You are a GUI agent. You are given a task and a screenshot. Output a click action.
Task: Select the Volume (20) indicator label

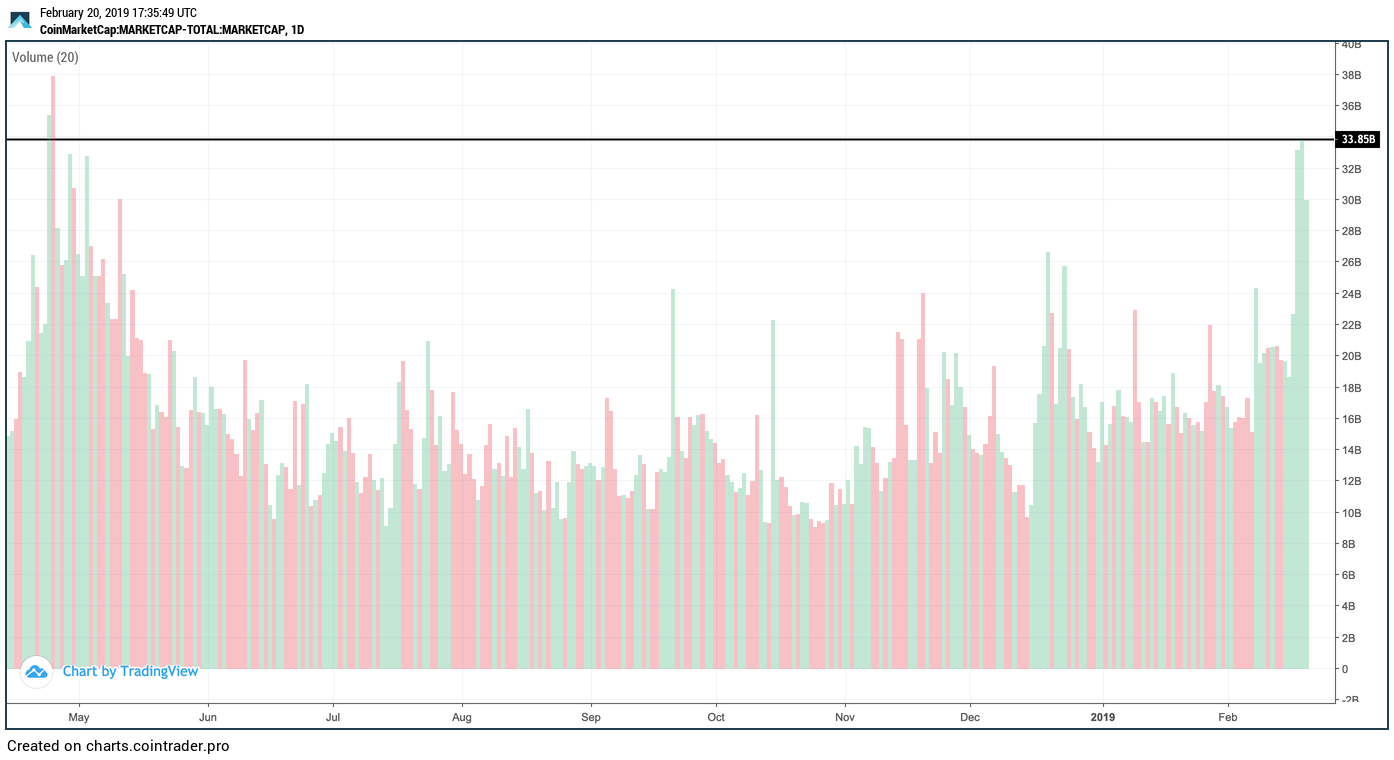tap(45, 57)
